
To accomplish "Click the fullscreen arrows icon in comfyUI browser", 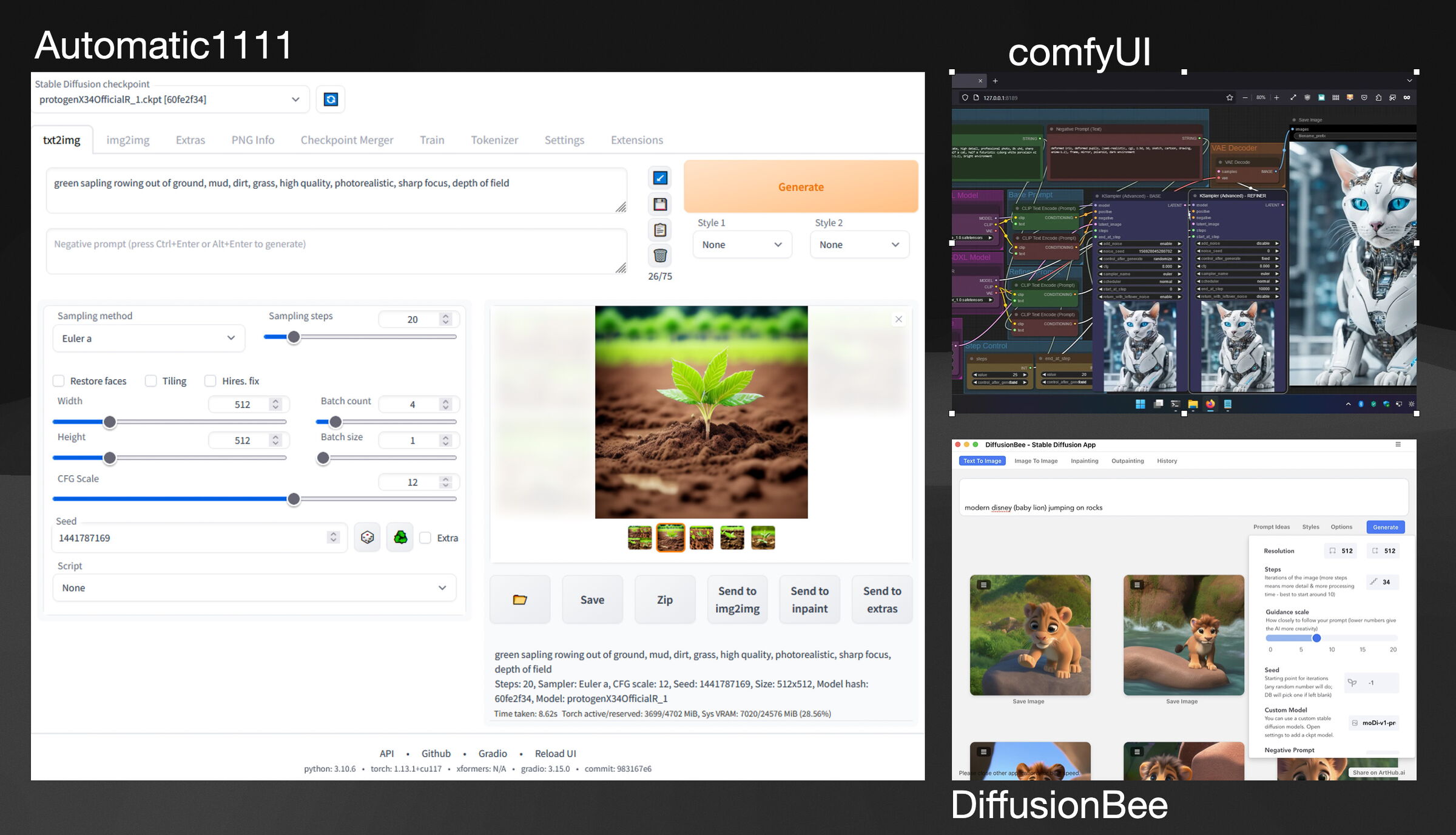I will coord(1293,98).
